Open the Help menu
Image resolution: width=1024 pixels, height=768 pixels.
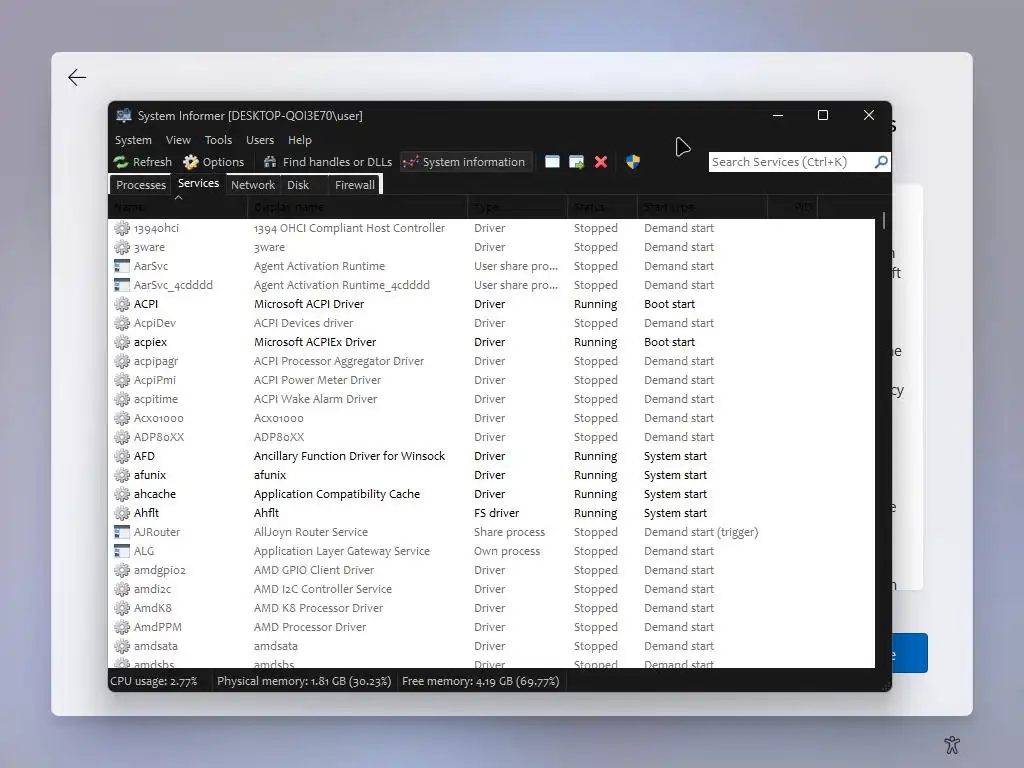click(x=300, y=140)
